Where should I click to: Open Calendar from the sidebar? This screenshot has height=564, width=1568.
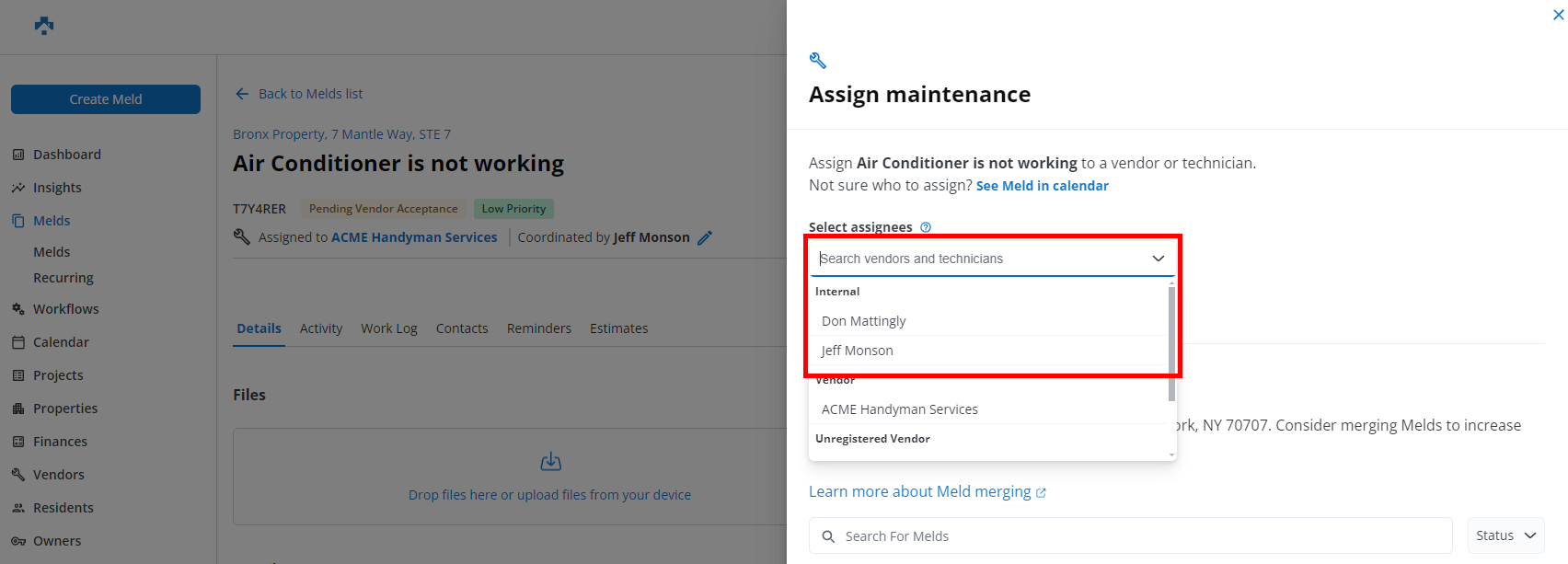click(x=61, y=342)
